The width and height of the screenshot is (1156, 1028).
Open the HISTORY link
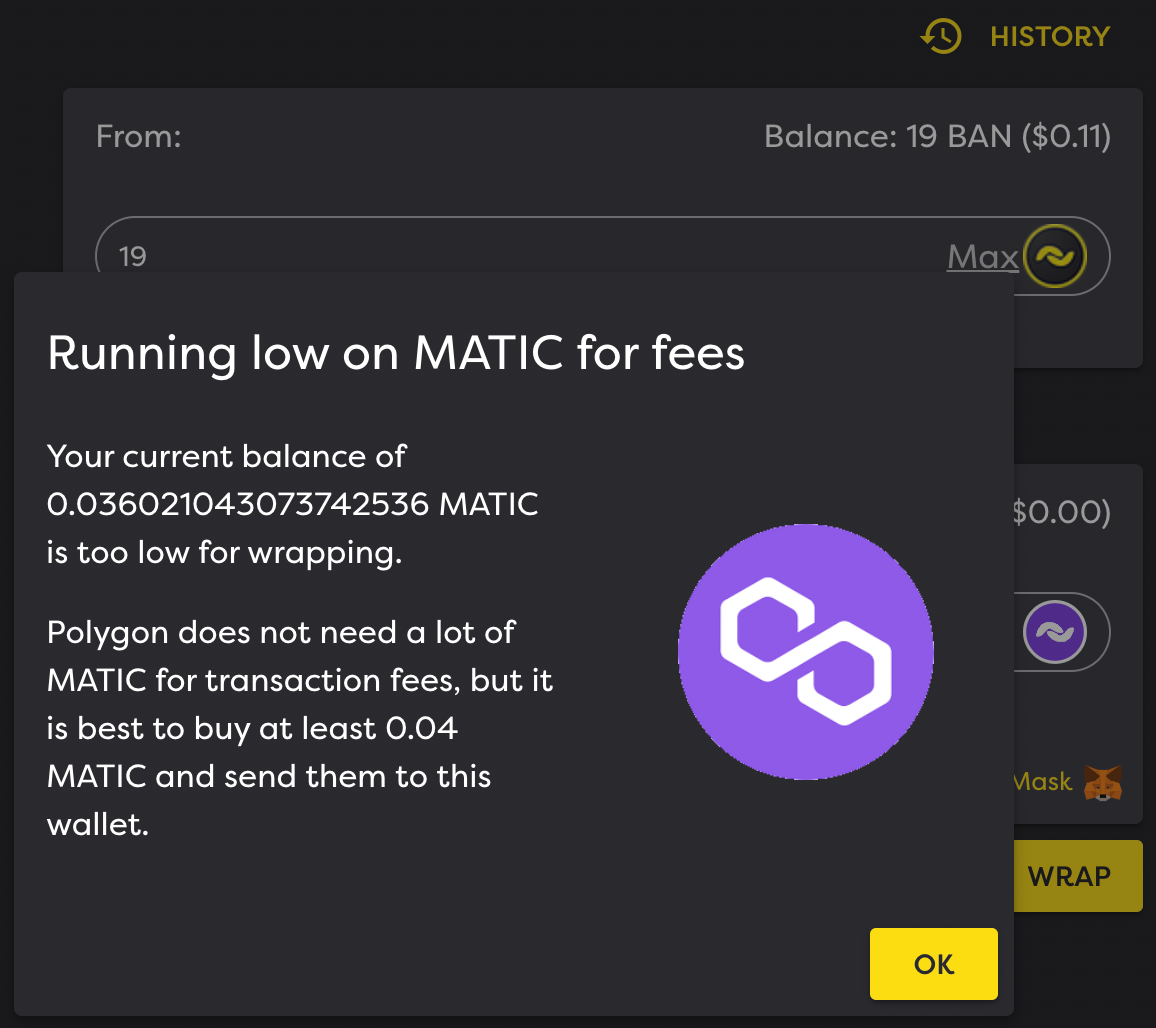1050,36
